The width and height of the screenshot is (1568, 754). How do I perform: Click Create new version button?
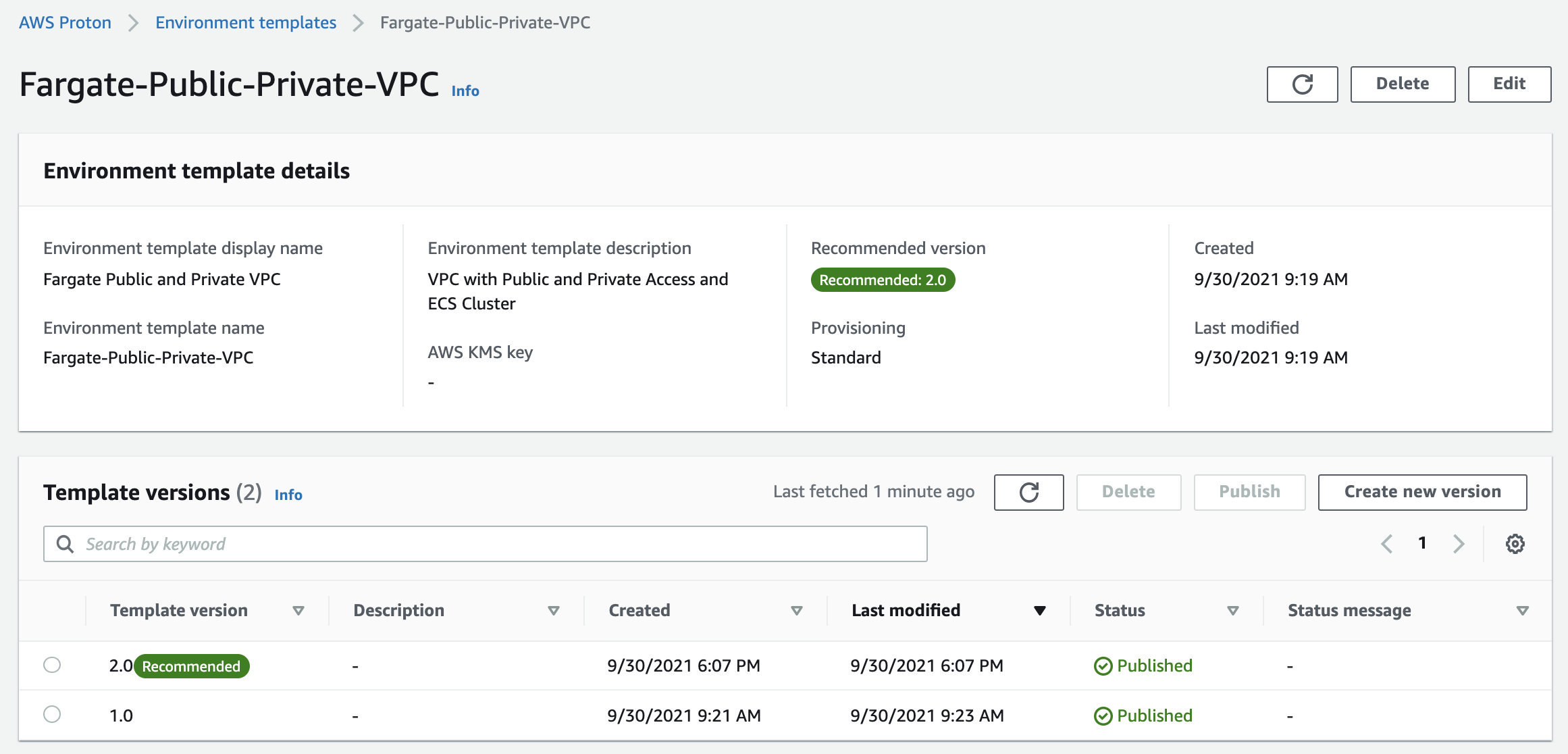[1422, 493]
